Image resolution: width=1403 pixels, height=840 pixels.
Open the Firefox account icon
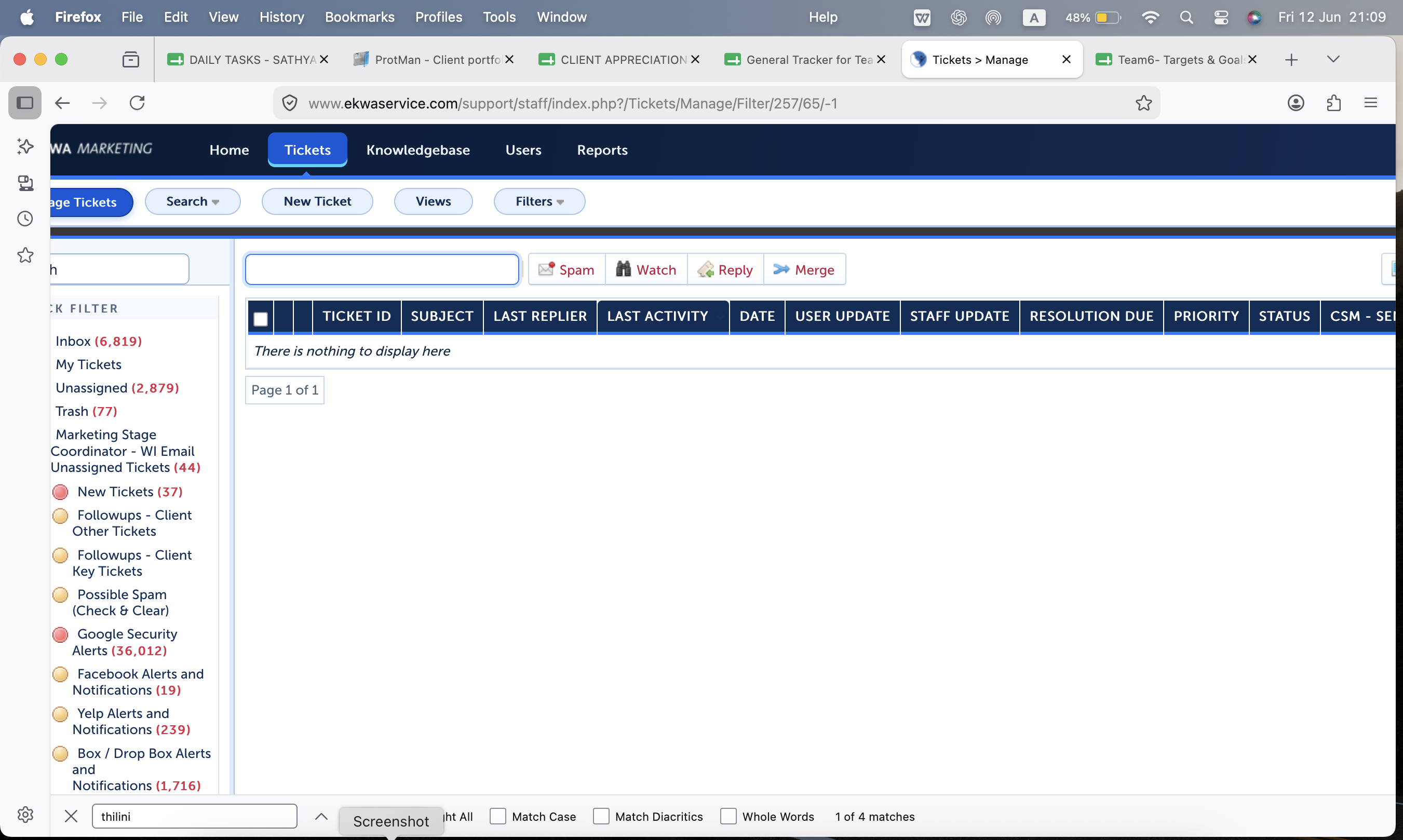[x=1296, y=103]
